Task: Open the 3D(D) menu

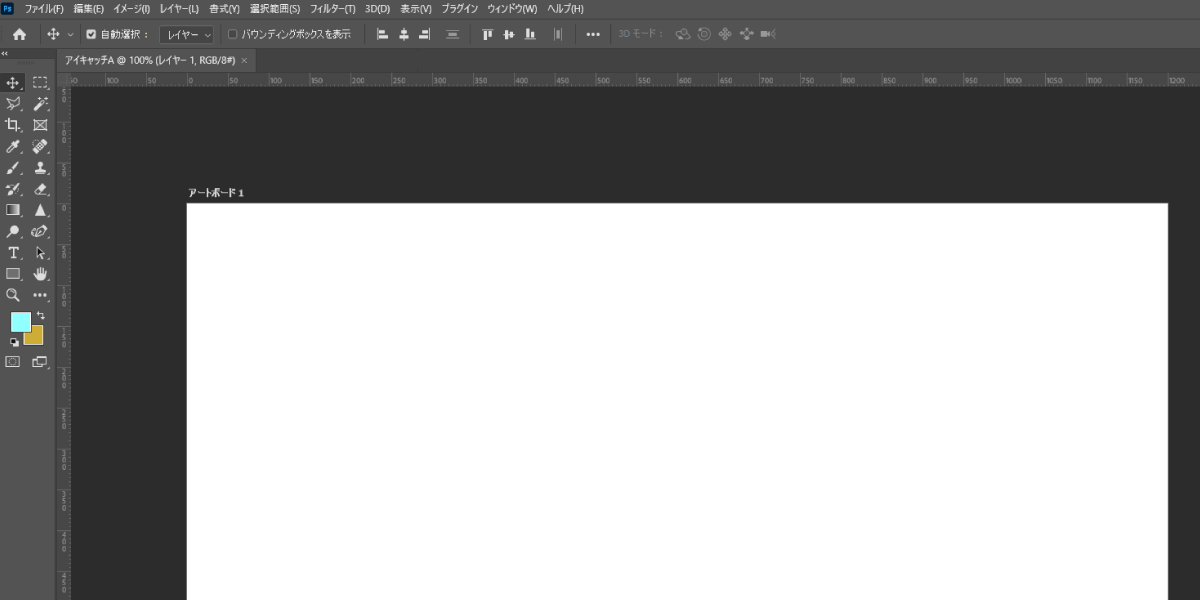Action: point(377,8)
